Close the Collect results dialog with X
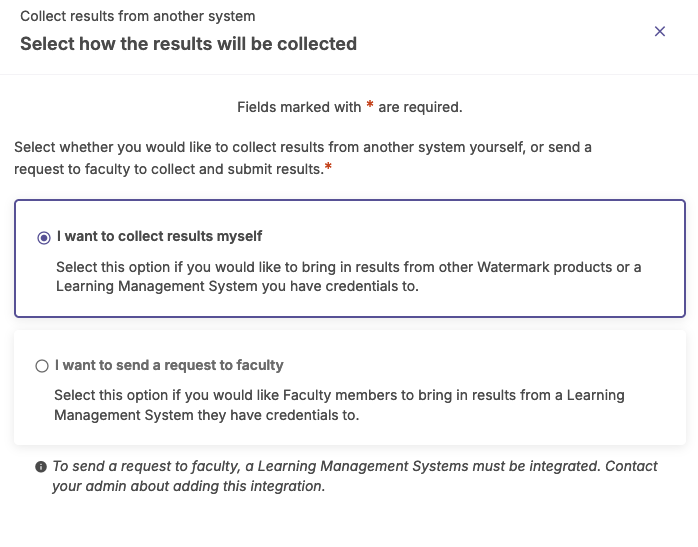Viewport: 698px width, 547px height. (x=660, y=31)
